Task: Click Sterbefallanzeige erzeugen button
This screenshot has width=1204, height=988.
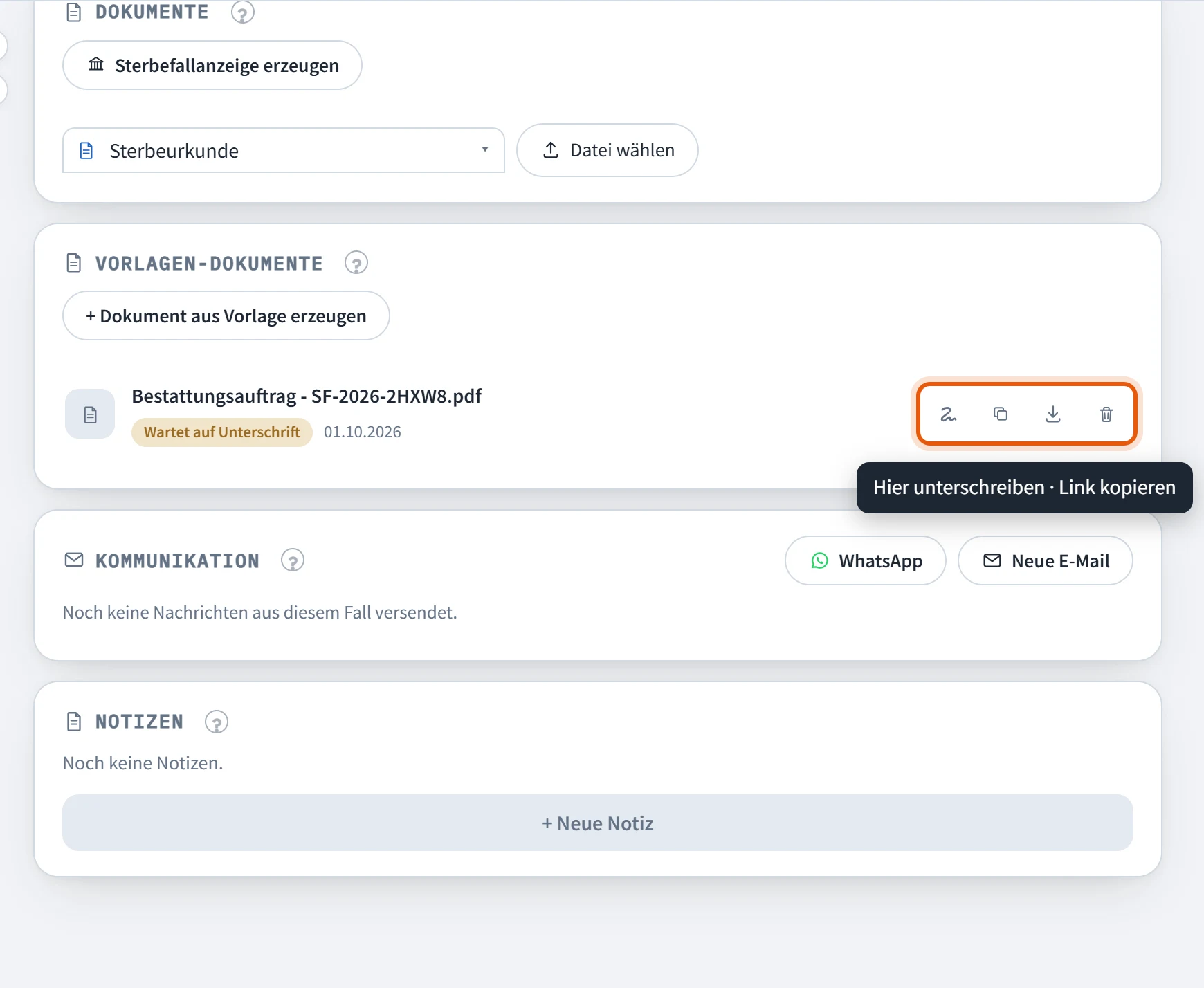Action: (x=212, y=65)
